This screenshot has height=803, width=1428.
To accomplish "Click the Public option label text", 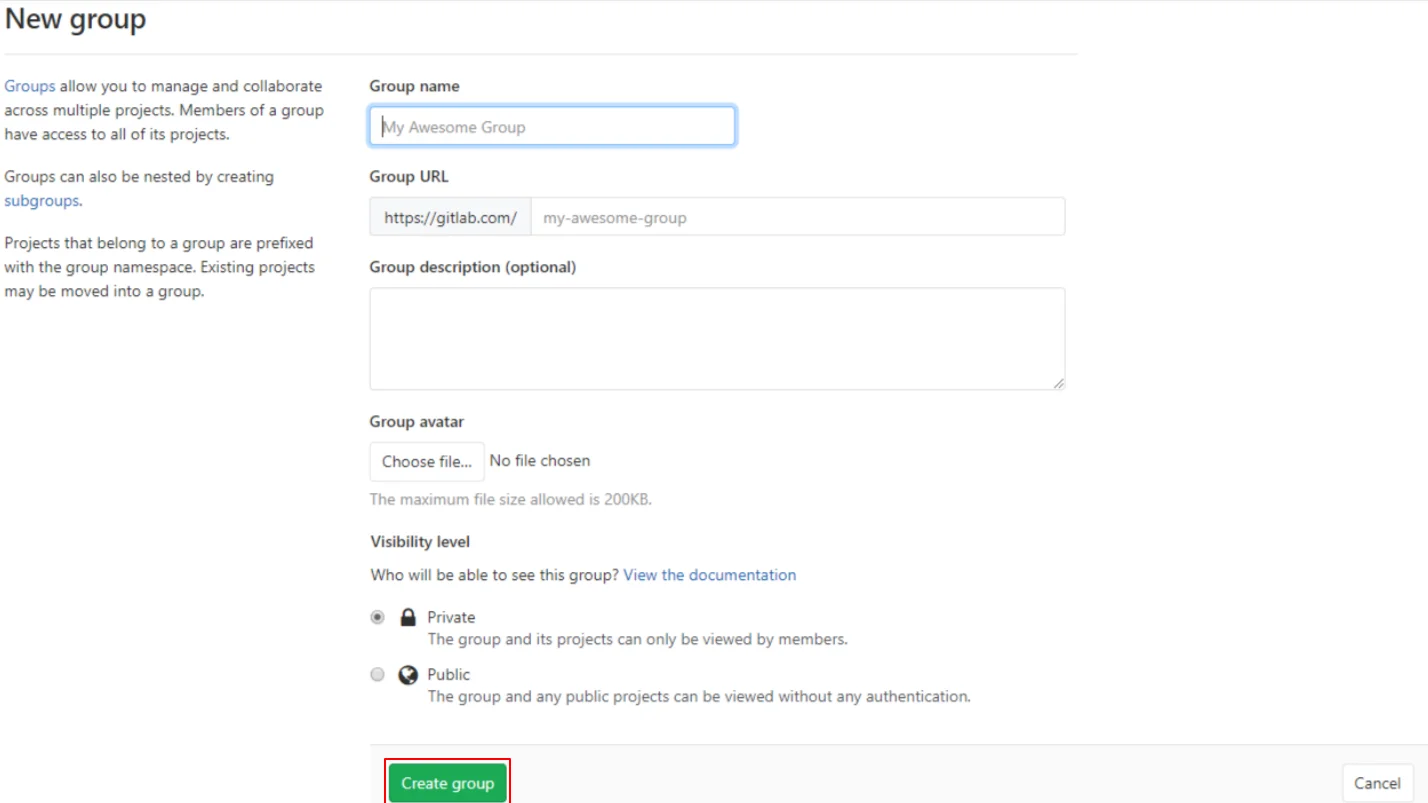I will click(x=448, y=674).
